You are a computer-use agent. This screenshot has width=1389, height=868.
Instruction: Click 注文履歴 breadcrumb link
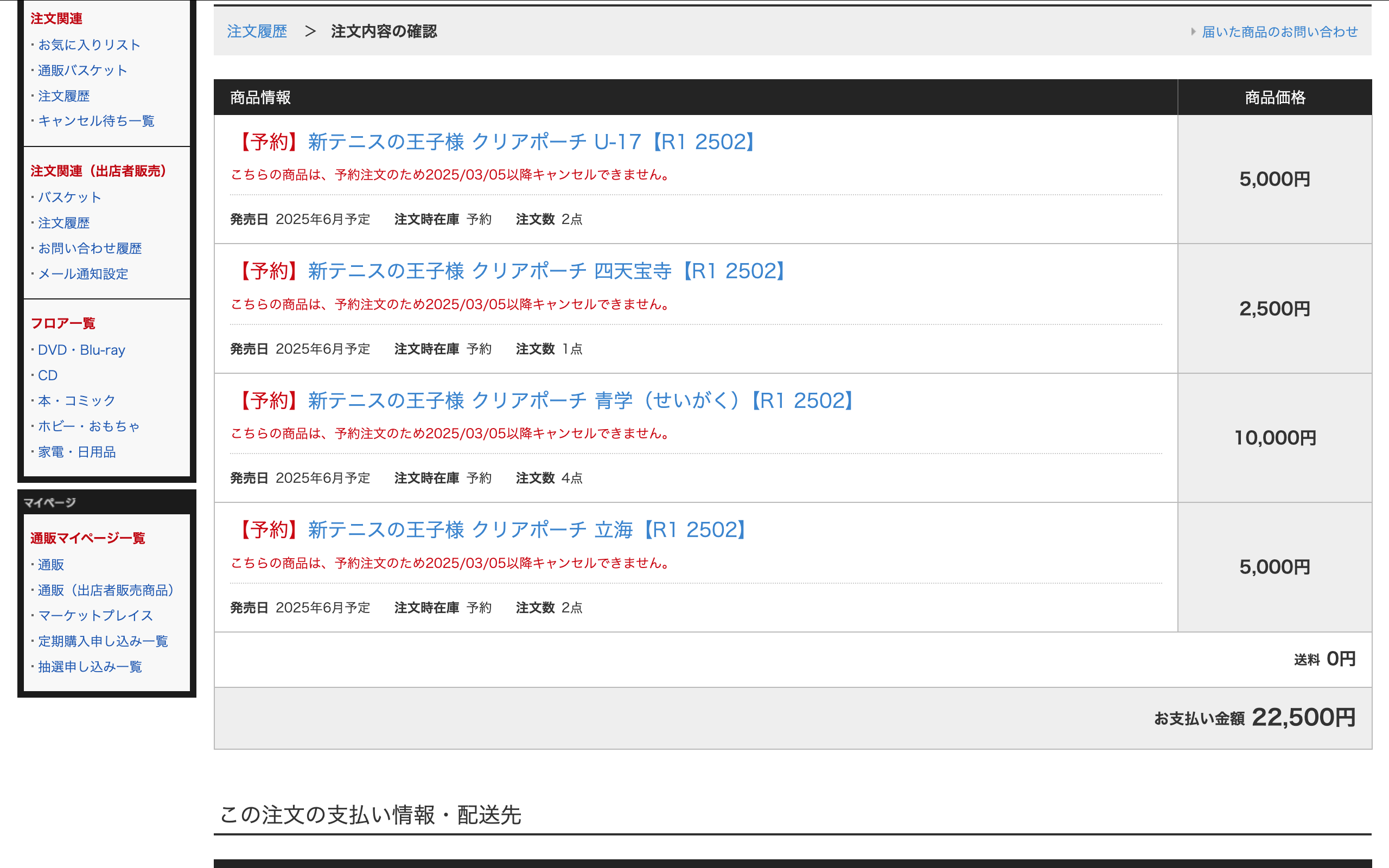pos(257,31)
